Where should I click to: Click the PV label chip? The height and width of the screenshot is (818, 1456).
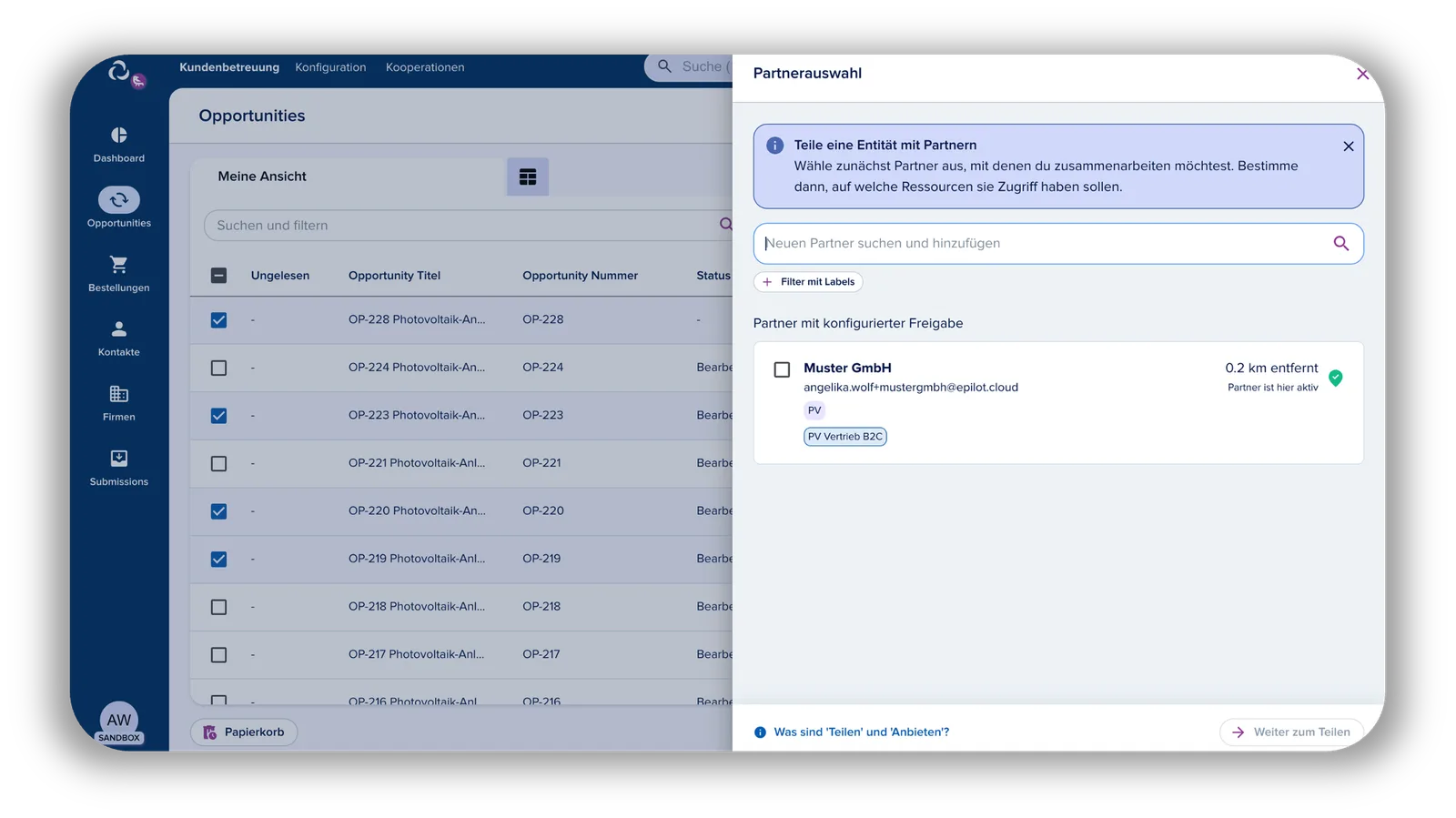(814, 410)
